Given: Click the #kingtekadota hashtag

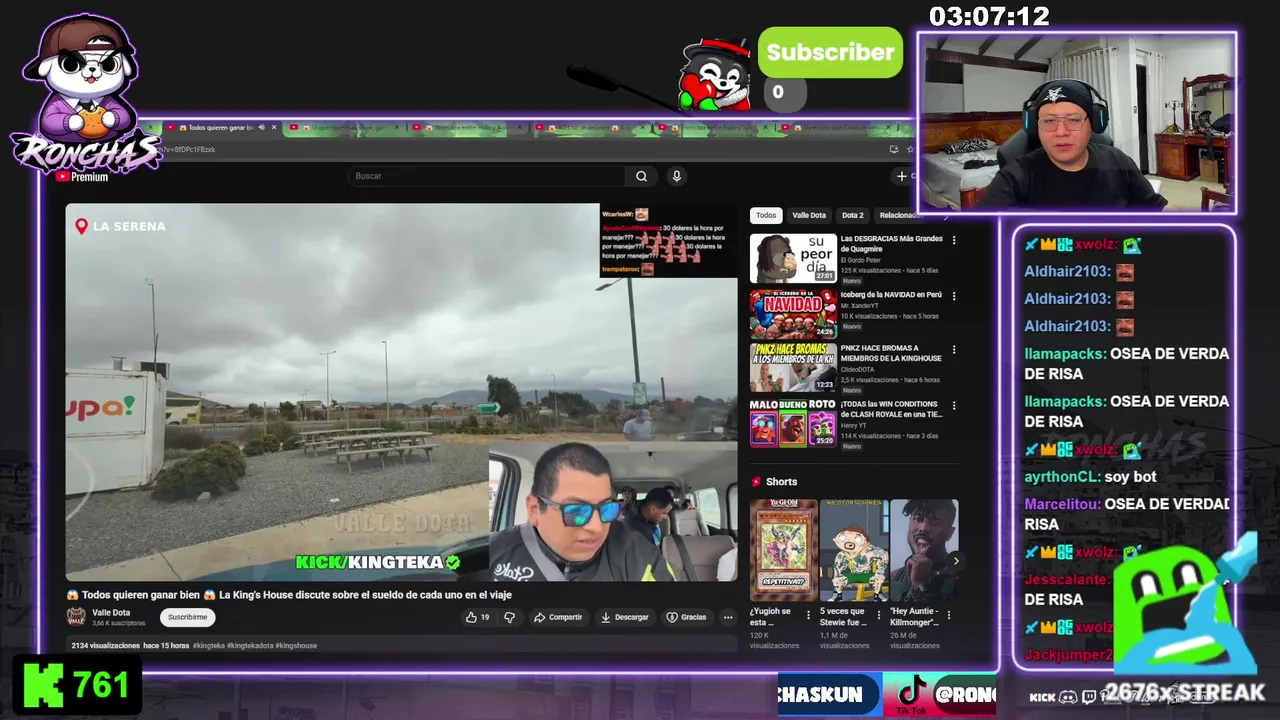Looking at the screenshot, I should pyautogui.click(x=250, y=646).
